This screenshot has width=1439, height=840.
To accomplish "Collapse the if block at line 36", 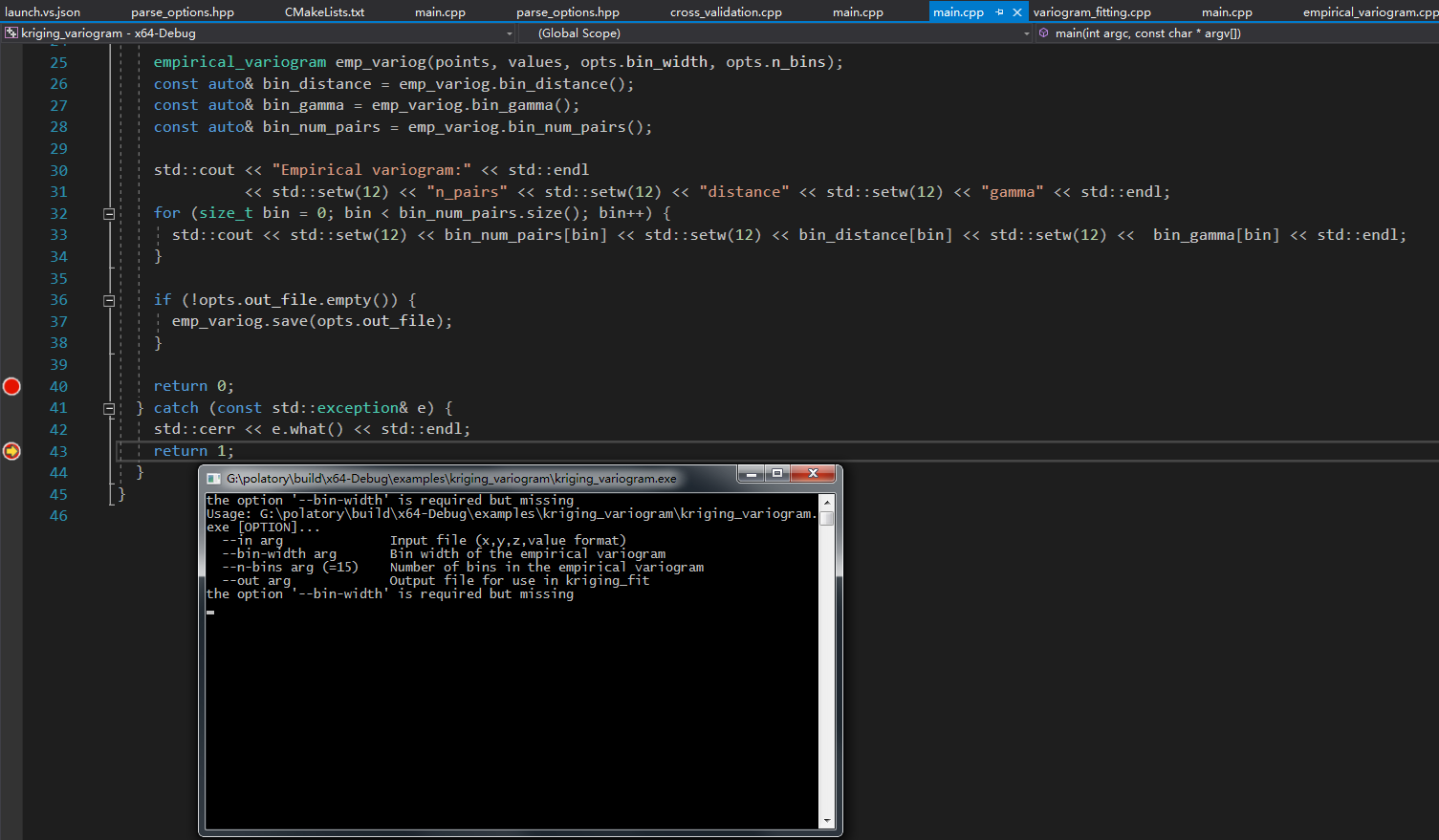I will [x=109, y=299].
